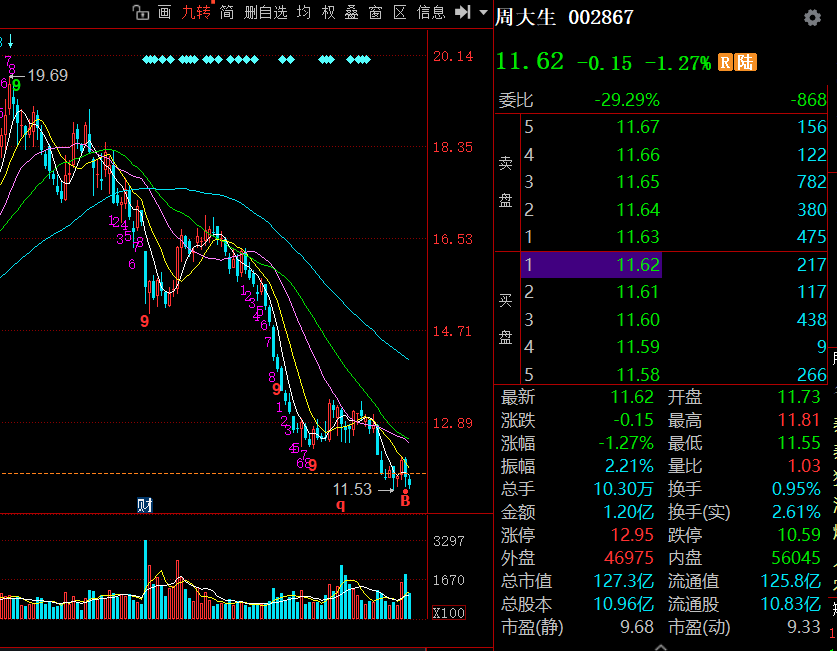Viewport: 837px width, 651px height.
Task: Click the 19.69 high price label
Action: point(48,75)
